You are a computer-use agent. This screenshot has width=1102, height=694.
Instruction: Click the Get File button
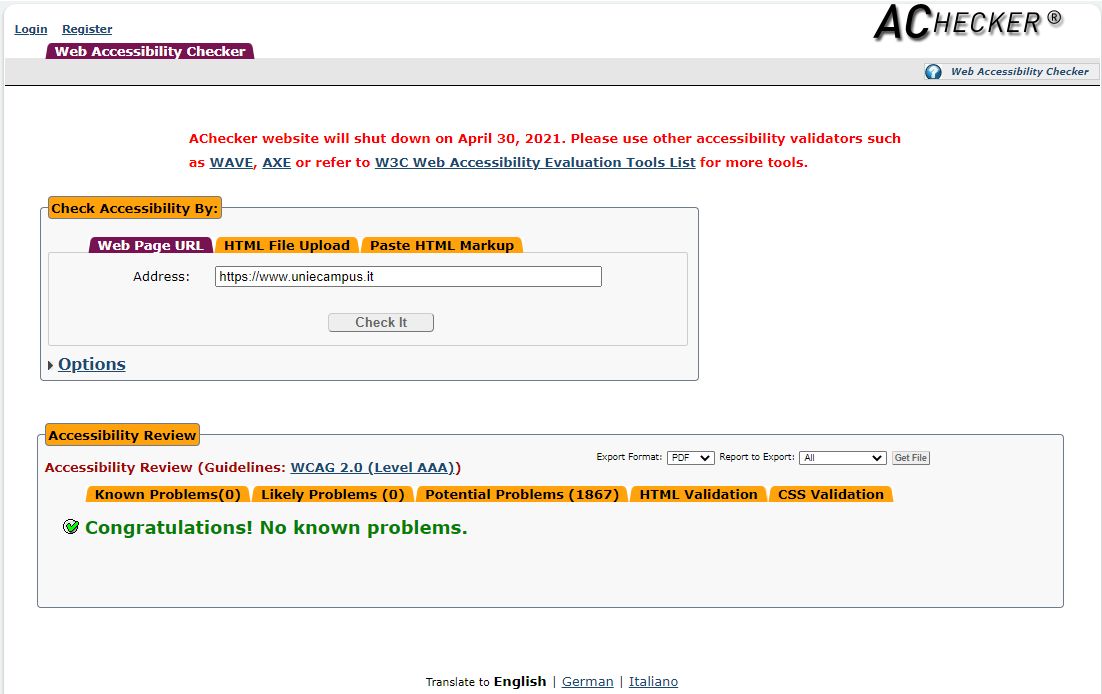(x=911, y=458)
